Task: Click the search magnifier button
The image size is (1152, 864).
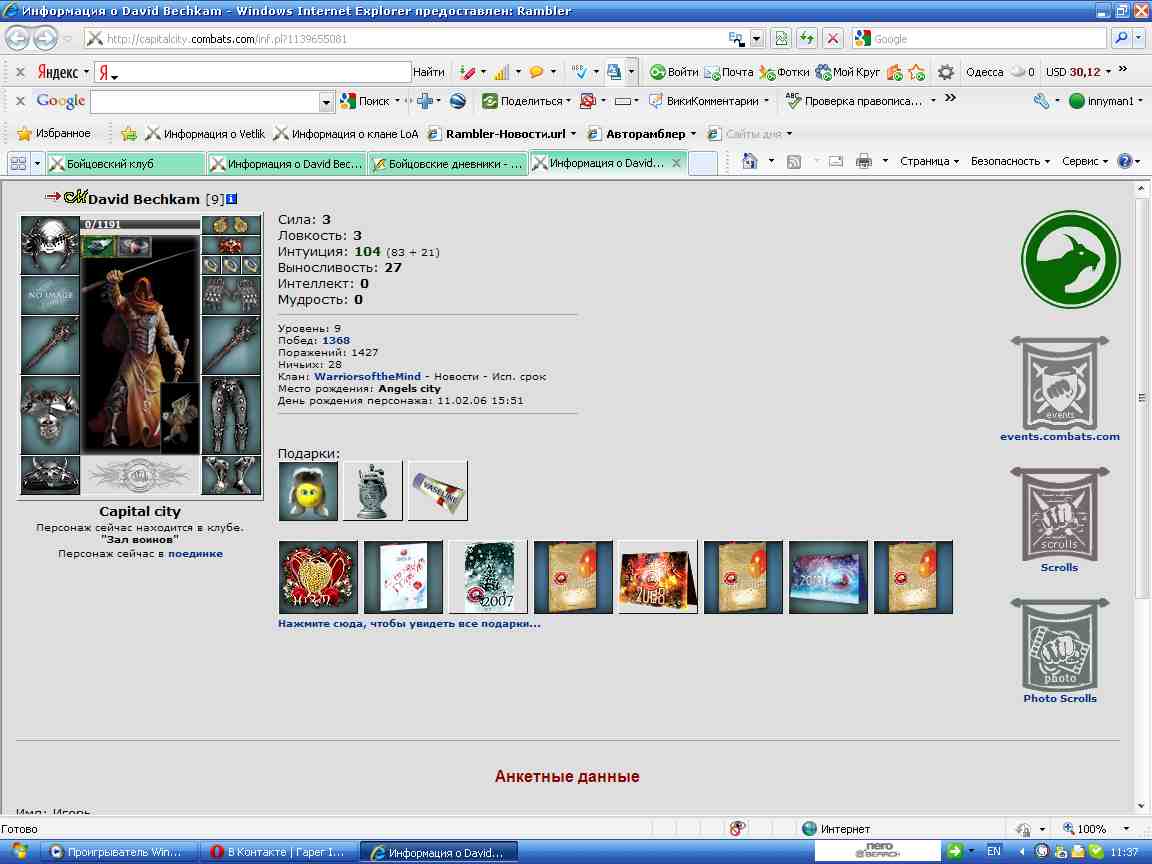Action: coord(1121,38)
